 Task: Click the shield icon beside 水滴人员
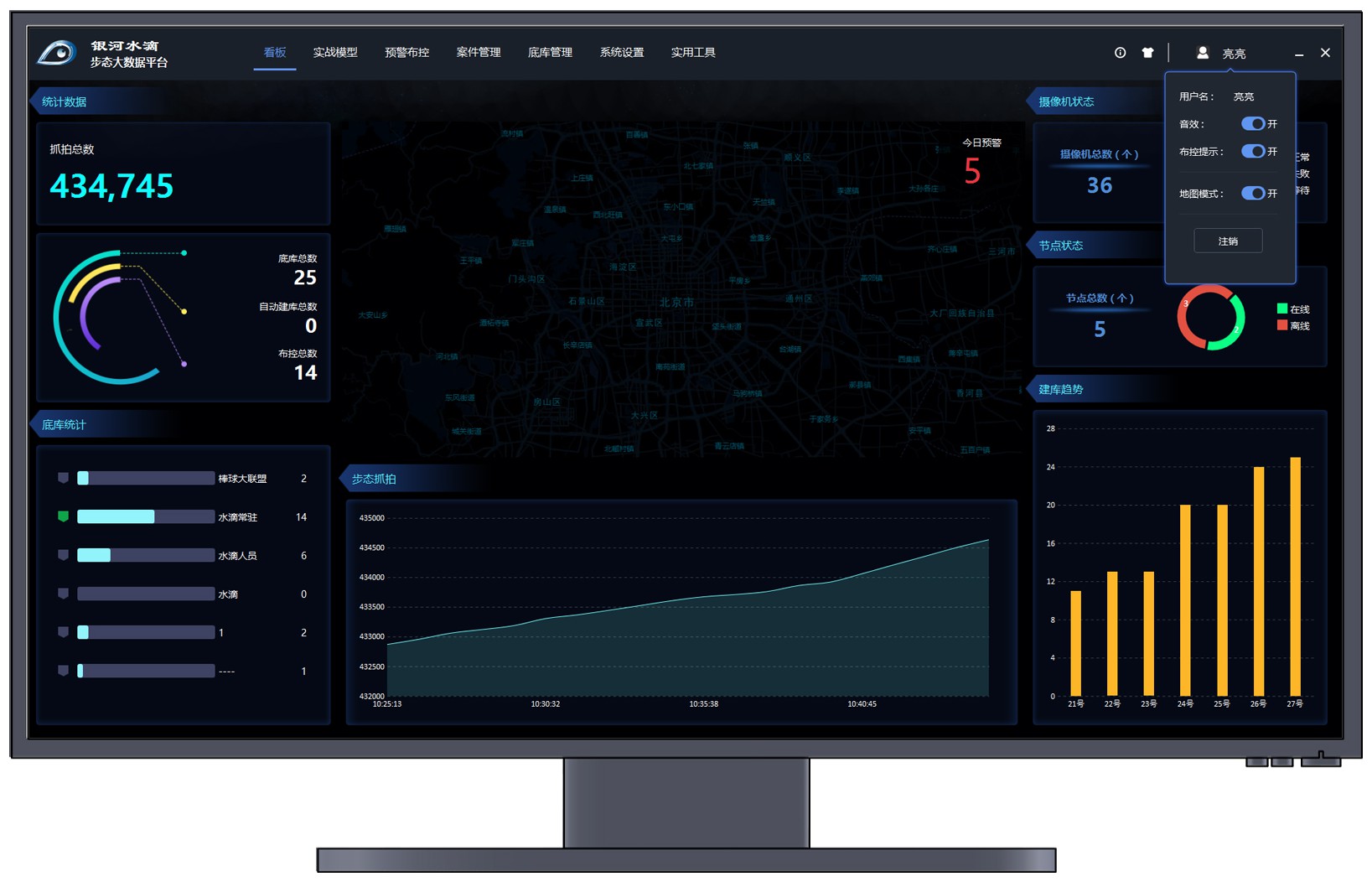[63, 555]
